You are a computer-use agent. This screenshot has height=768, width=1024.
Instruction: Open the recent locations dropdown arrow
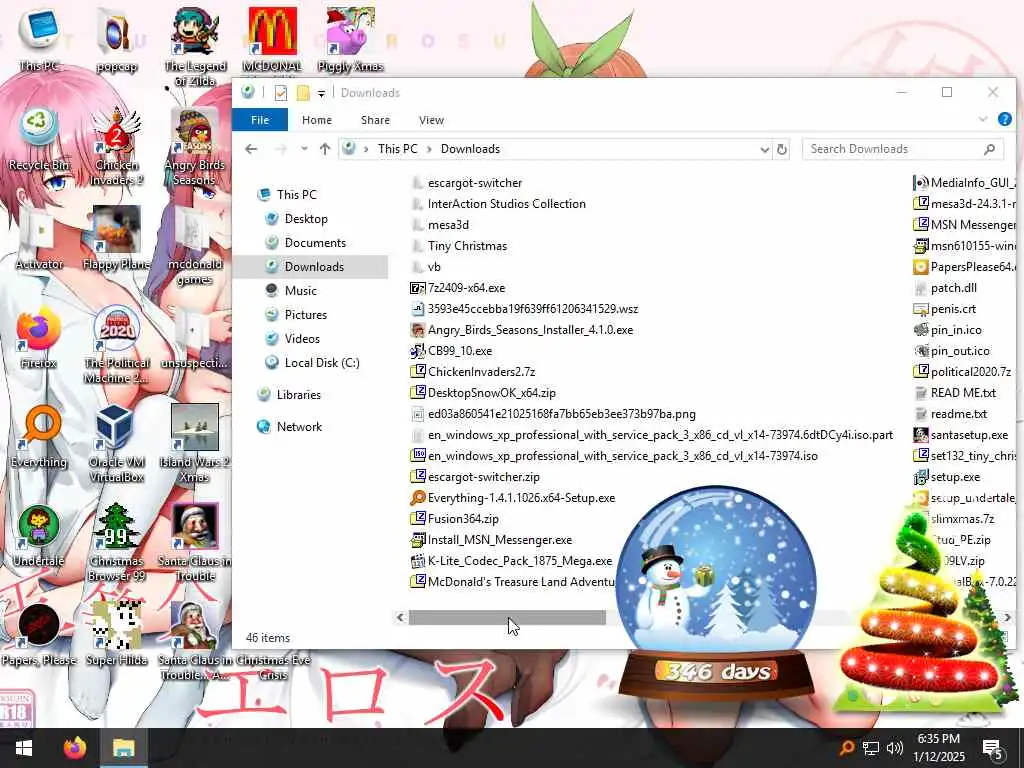coord(304,149)
